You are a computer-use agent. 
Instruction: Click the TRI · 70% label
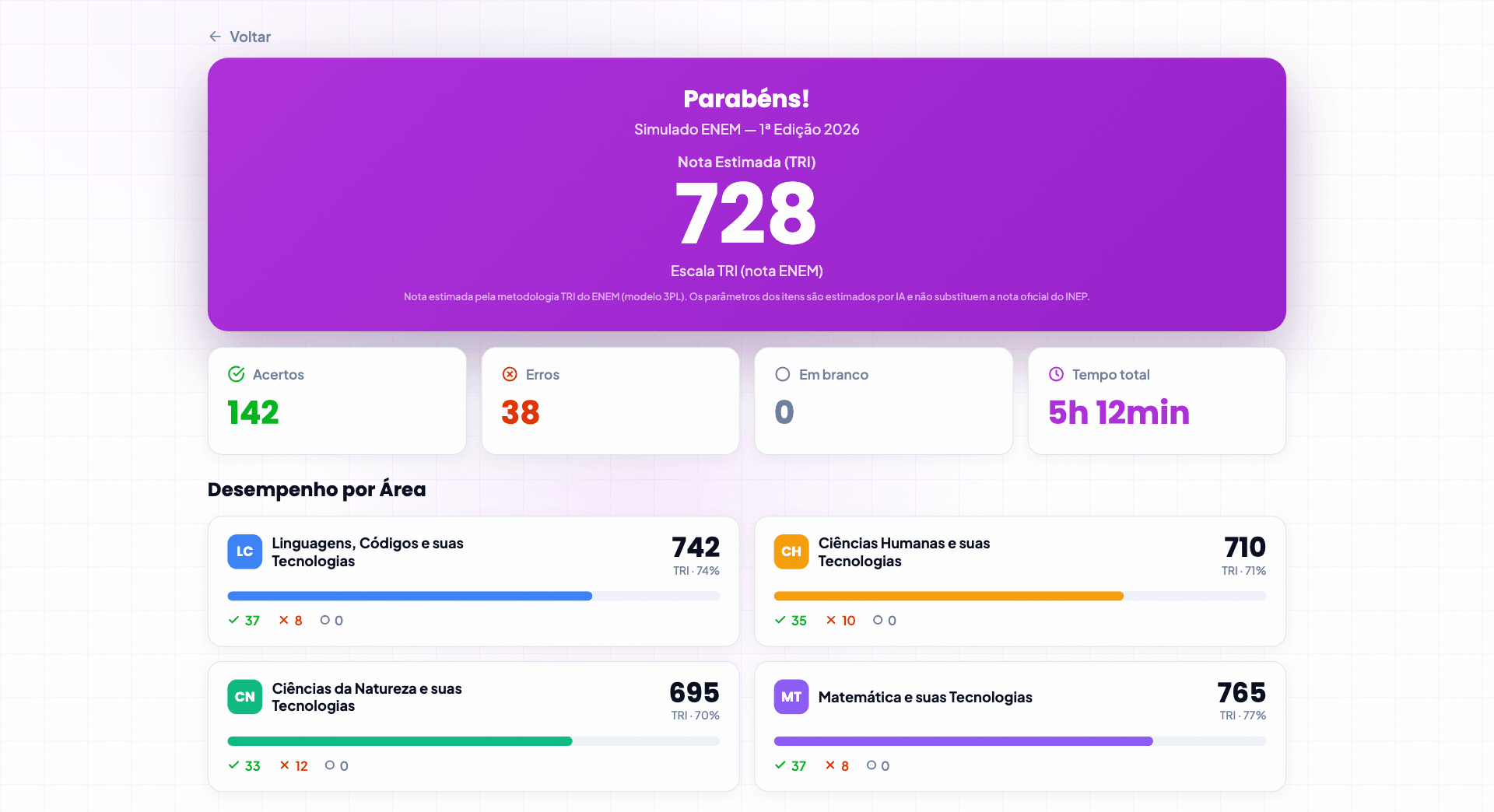click(696, 716)
